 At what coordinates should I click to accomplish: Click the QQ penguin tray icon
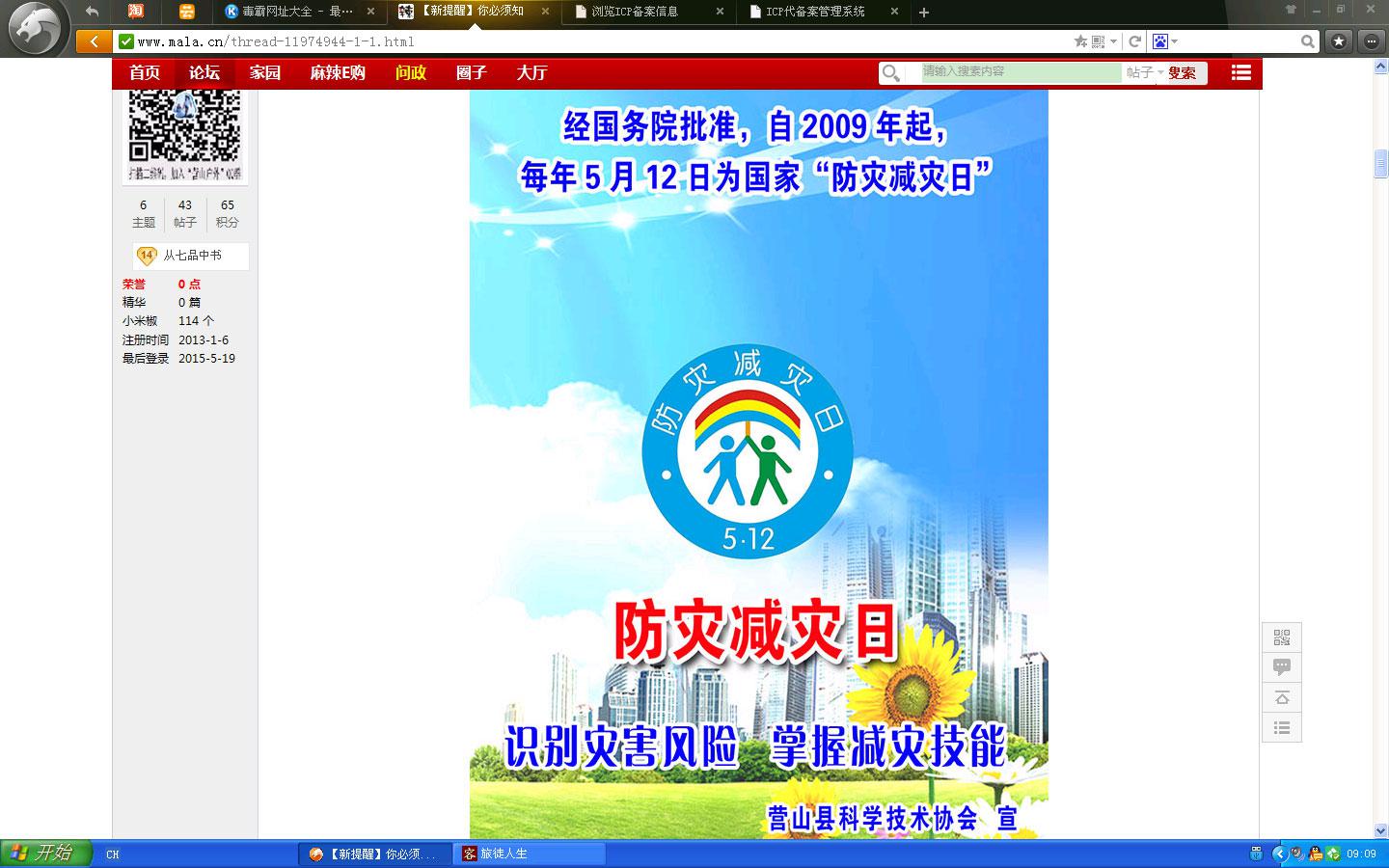(1315, 854)
